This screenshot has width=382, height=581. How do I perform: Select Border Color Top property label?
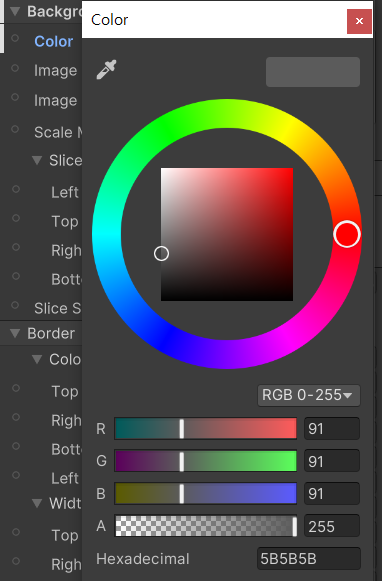coord(65,391)
